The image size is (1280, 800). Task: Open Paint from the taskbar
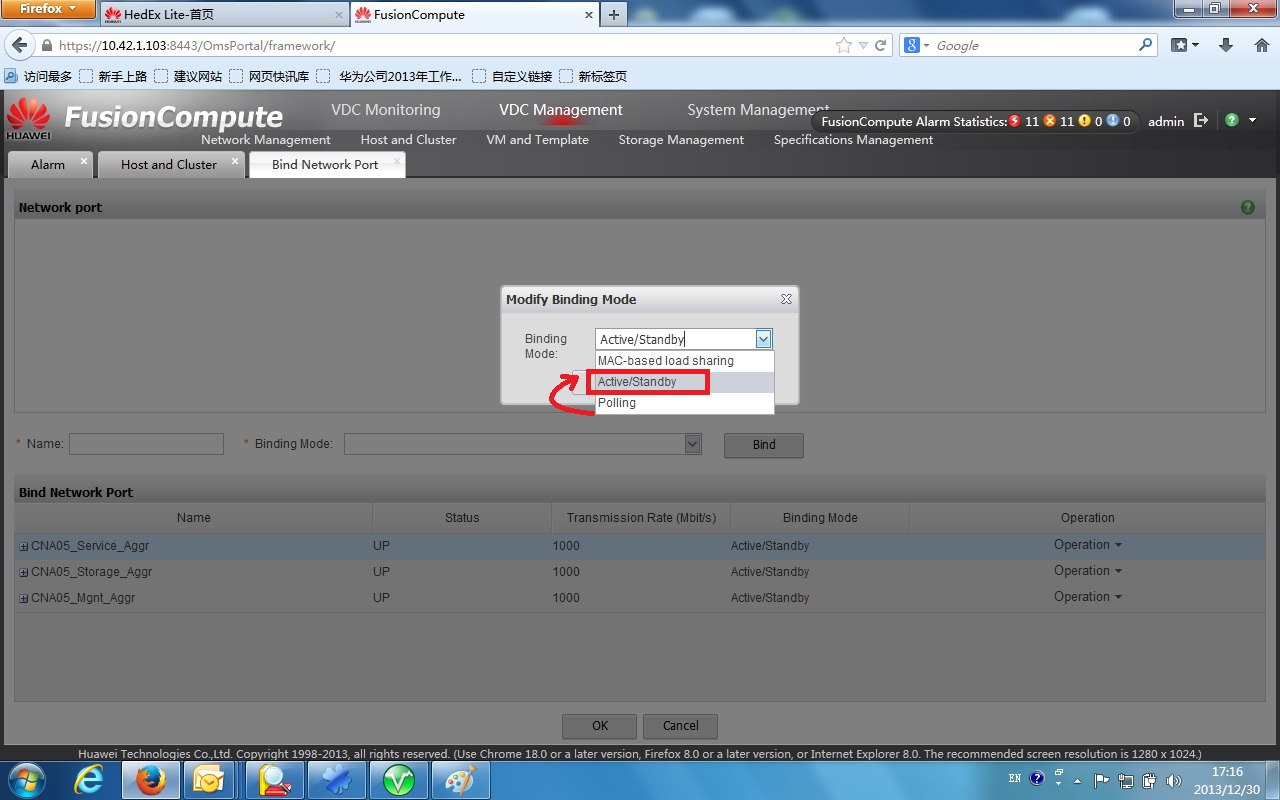[461, 779]
